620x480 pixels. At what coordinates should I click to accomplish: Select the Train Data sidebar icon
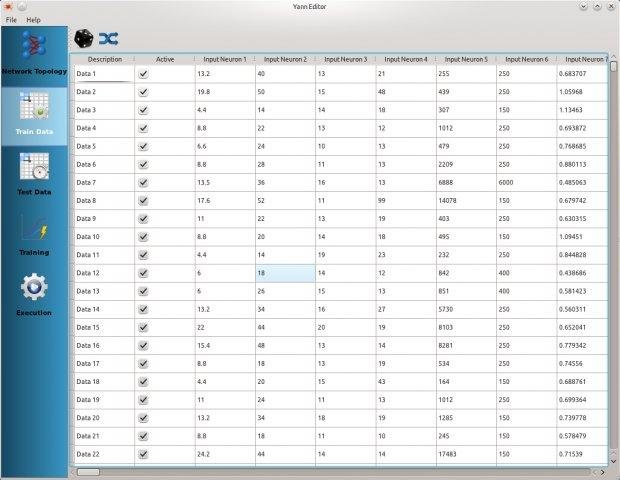click(x=34, y=110)
